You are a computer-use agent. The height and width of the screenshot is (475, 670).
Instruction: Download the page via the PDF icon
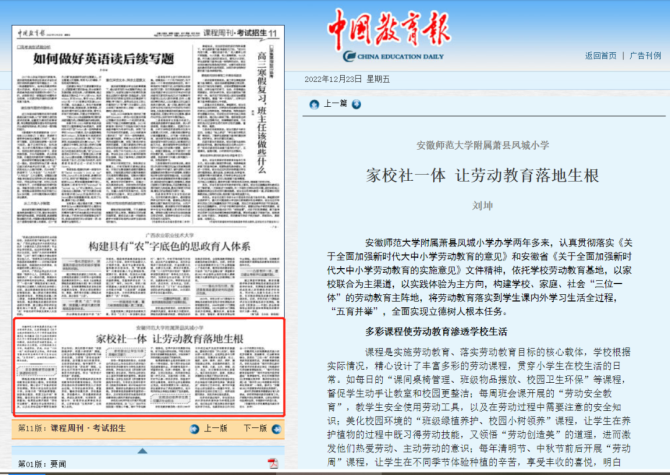pyautogui.click(x=273, y=463)
